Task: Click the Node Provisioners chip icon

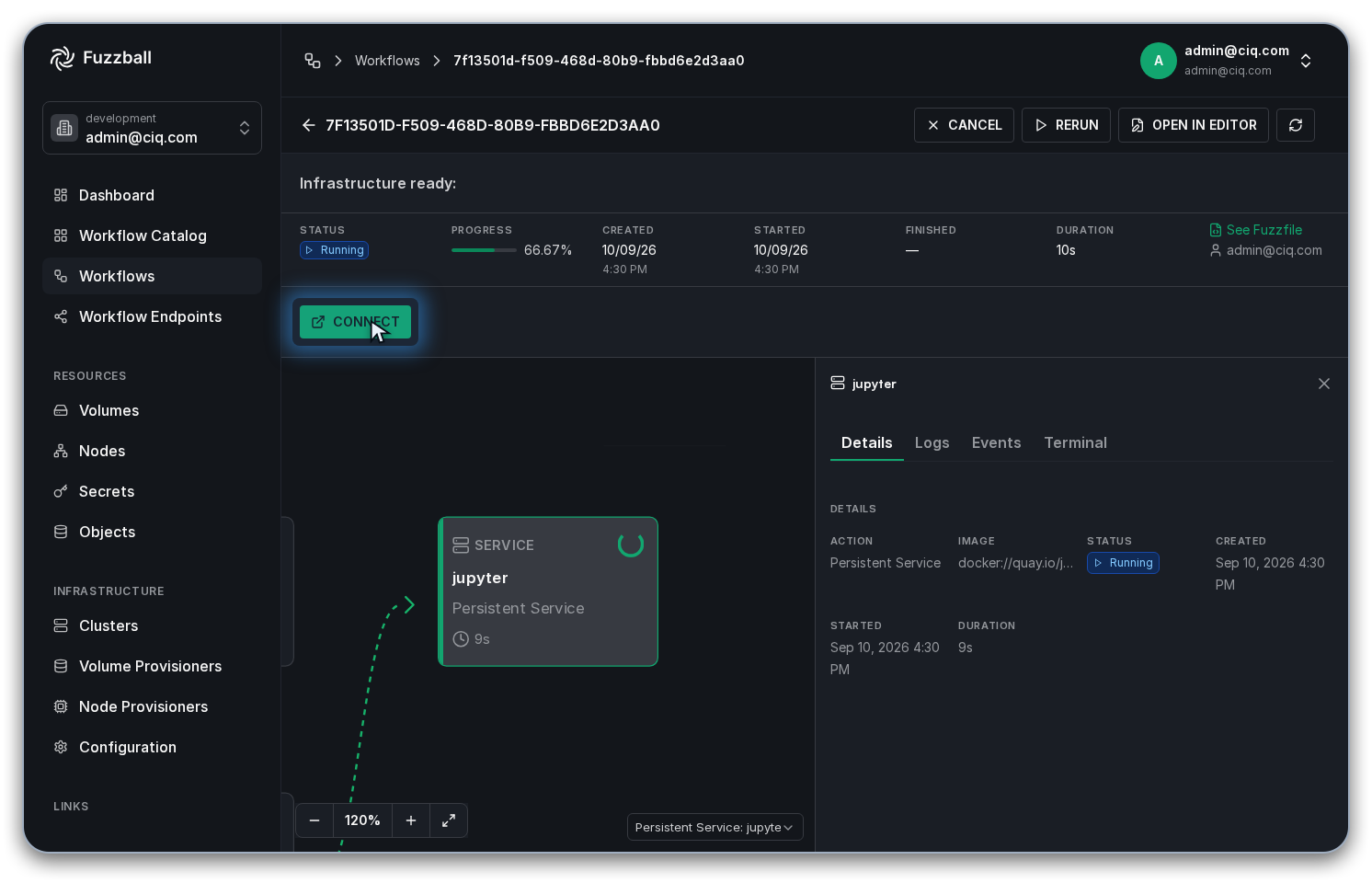Action: click(61, 706)
